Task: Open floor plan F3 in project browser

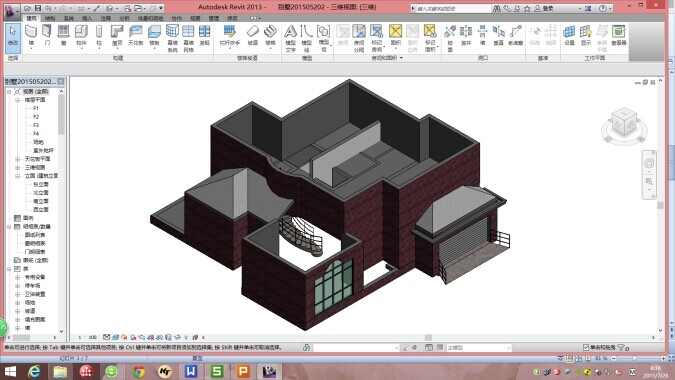Action: pos(36,125)
